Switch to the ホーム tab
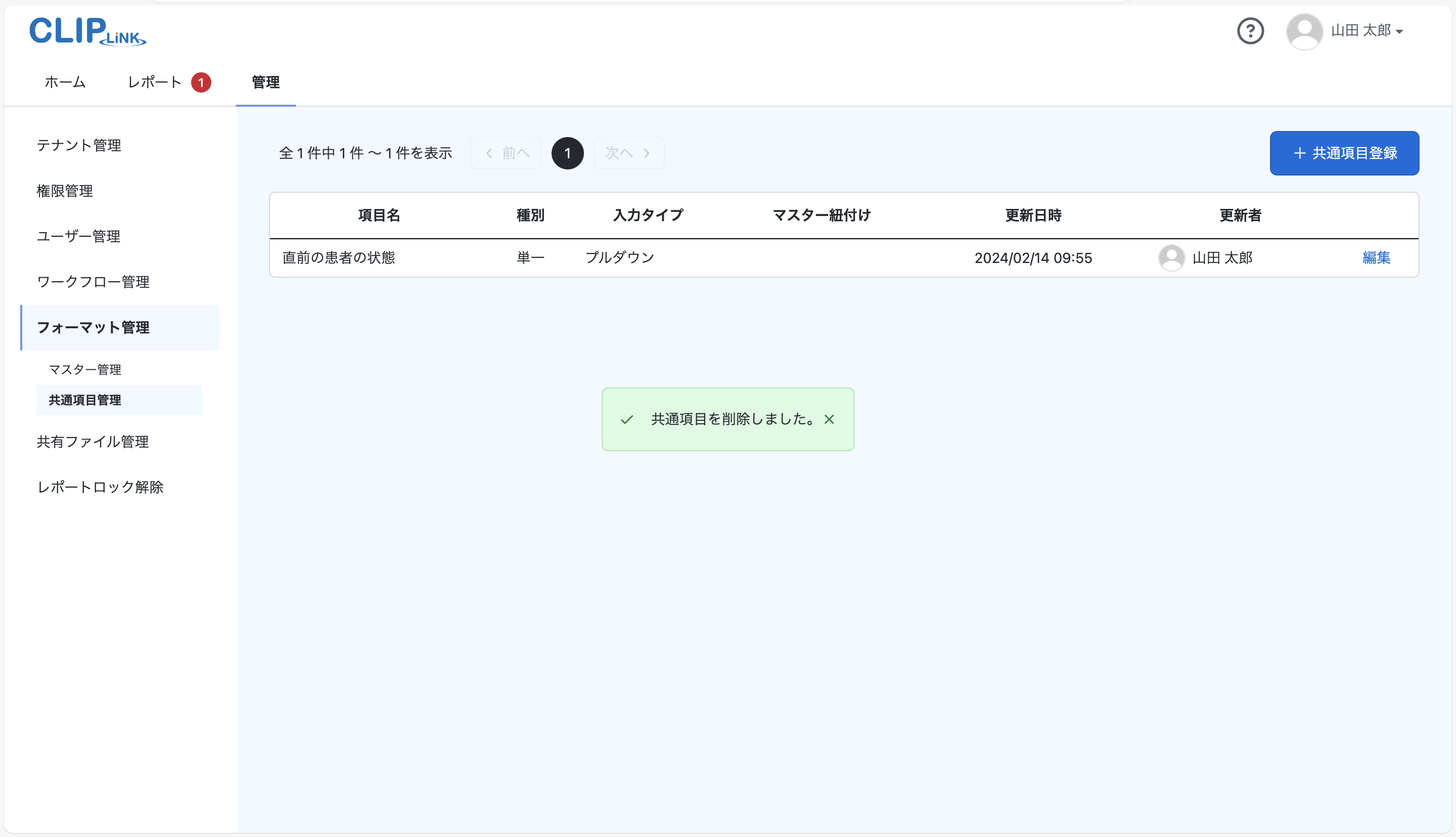Screen dimensions: 1456x837 click(x=64, y=82)
